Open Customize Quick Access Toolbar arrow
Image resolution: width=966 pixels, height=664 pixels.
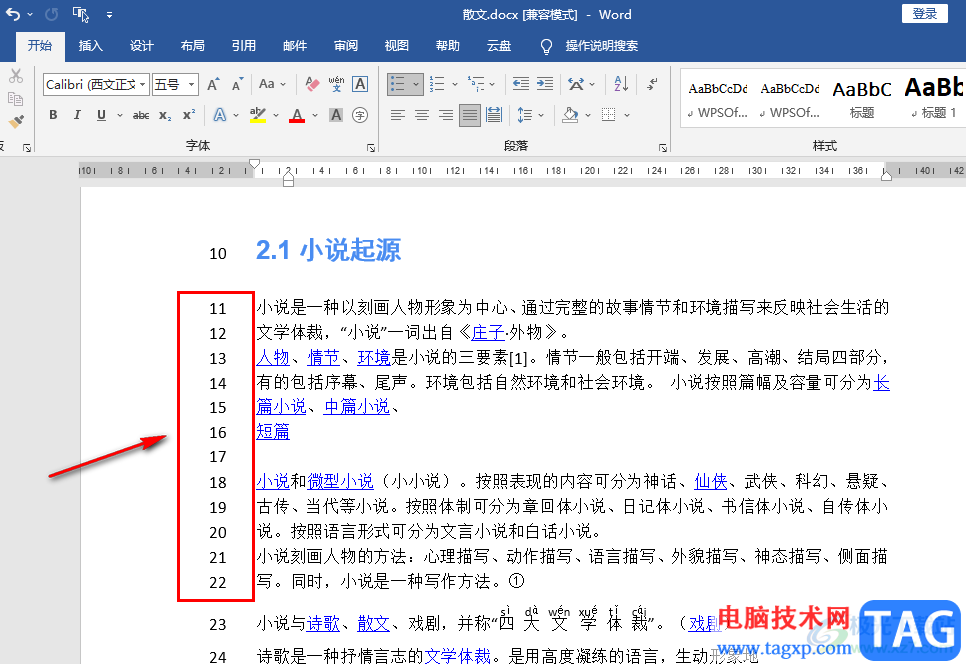pyautogui.click(x=109, y=15)
